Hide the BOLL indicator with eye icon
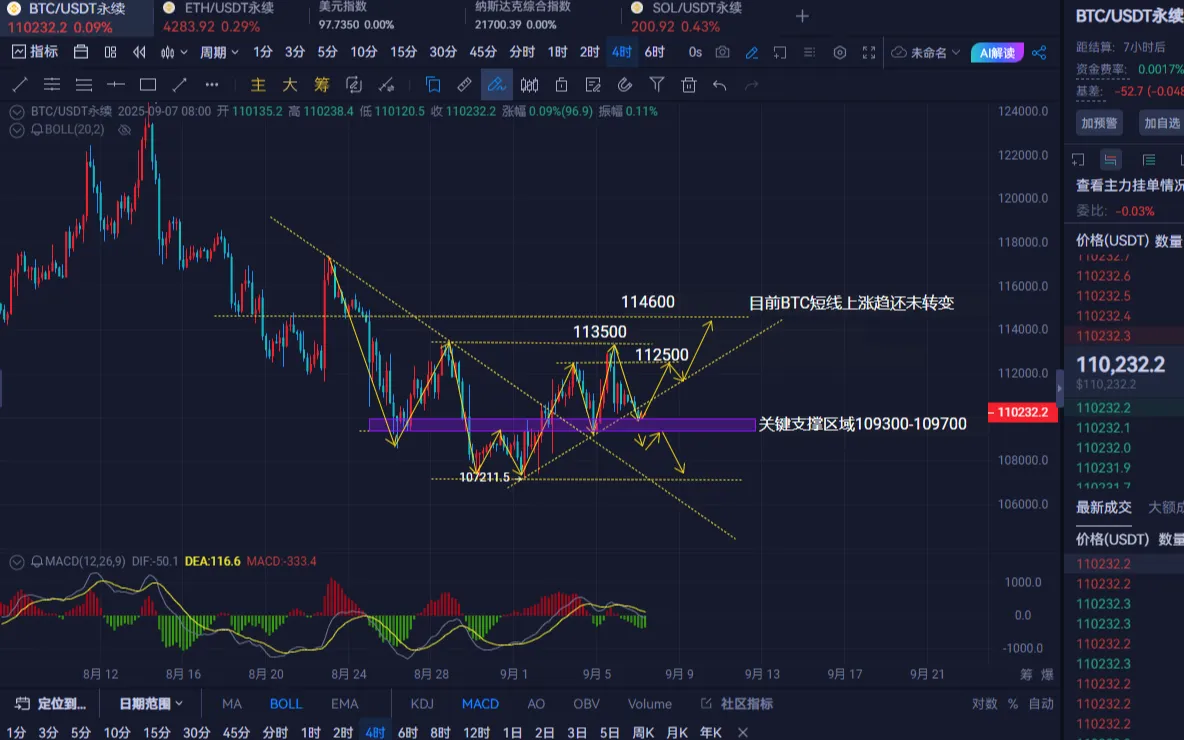1184x740 pixels. point(125,130)
